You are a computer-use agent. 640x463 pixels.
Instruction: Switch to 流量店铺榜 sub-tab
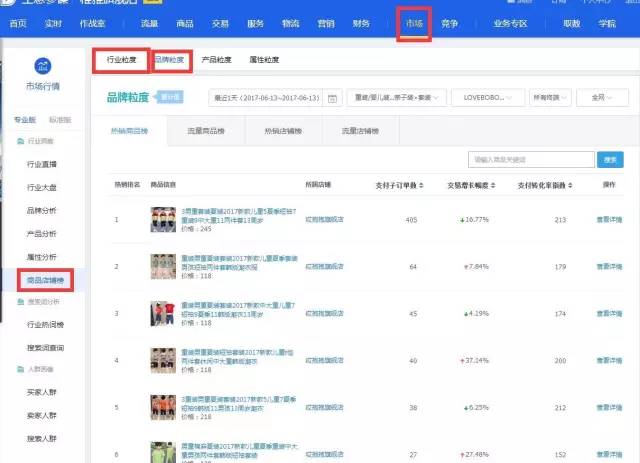[360, 131]
